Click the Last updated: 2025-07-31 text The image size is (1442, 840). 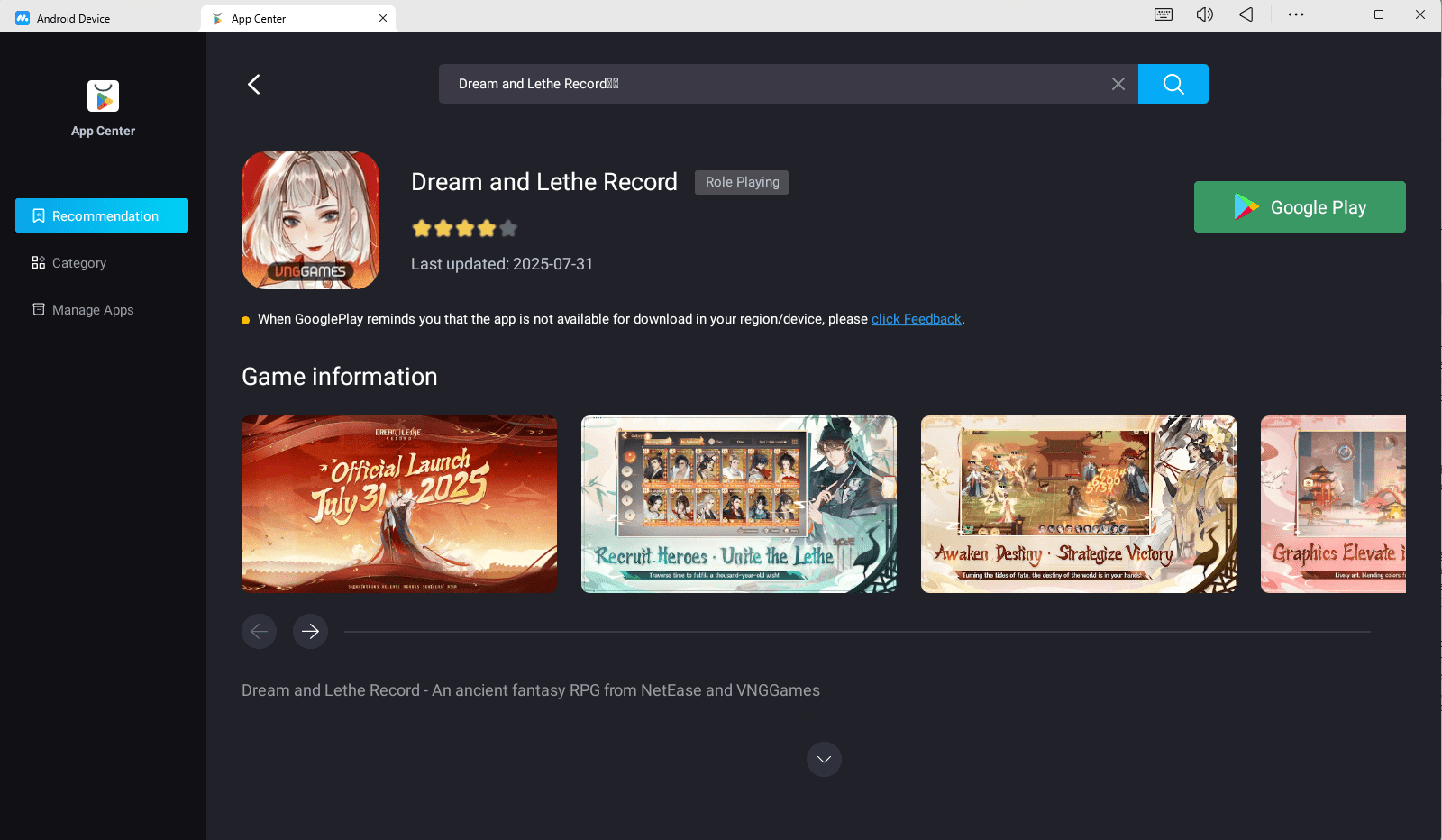point(502,264)
